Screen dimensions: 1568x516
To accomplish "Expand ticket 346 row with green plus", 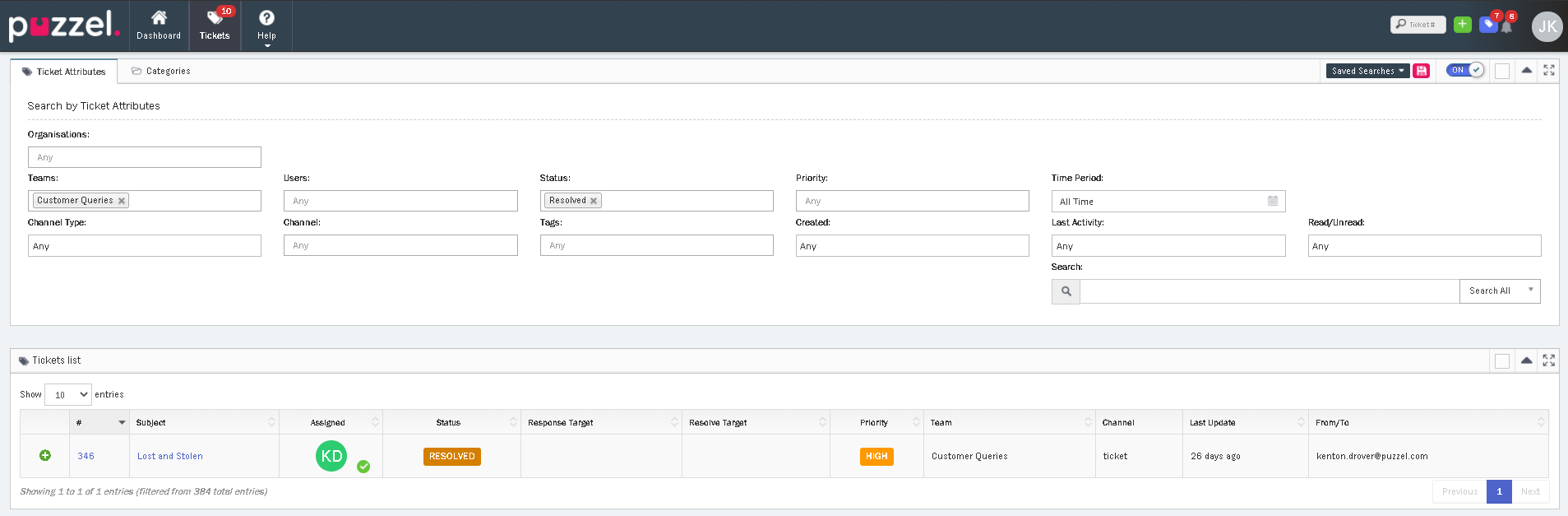I will click(45, 455).
